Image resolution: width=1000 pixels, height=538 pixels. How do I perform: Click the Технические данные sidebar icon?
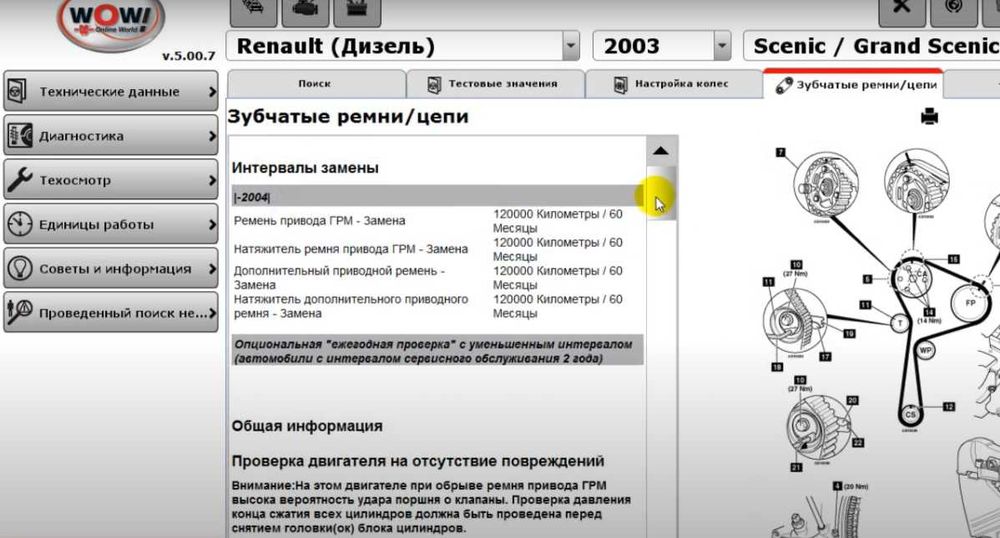pyautogui.click(x=17, y=91)
